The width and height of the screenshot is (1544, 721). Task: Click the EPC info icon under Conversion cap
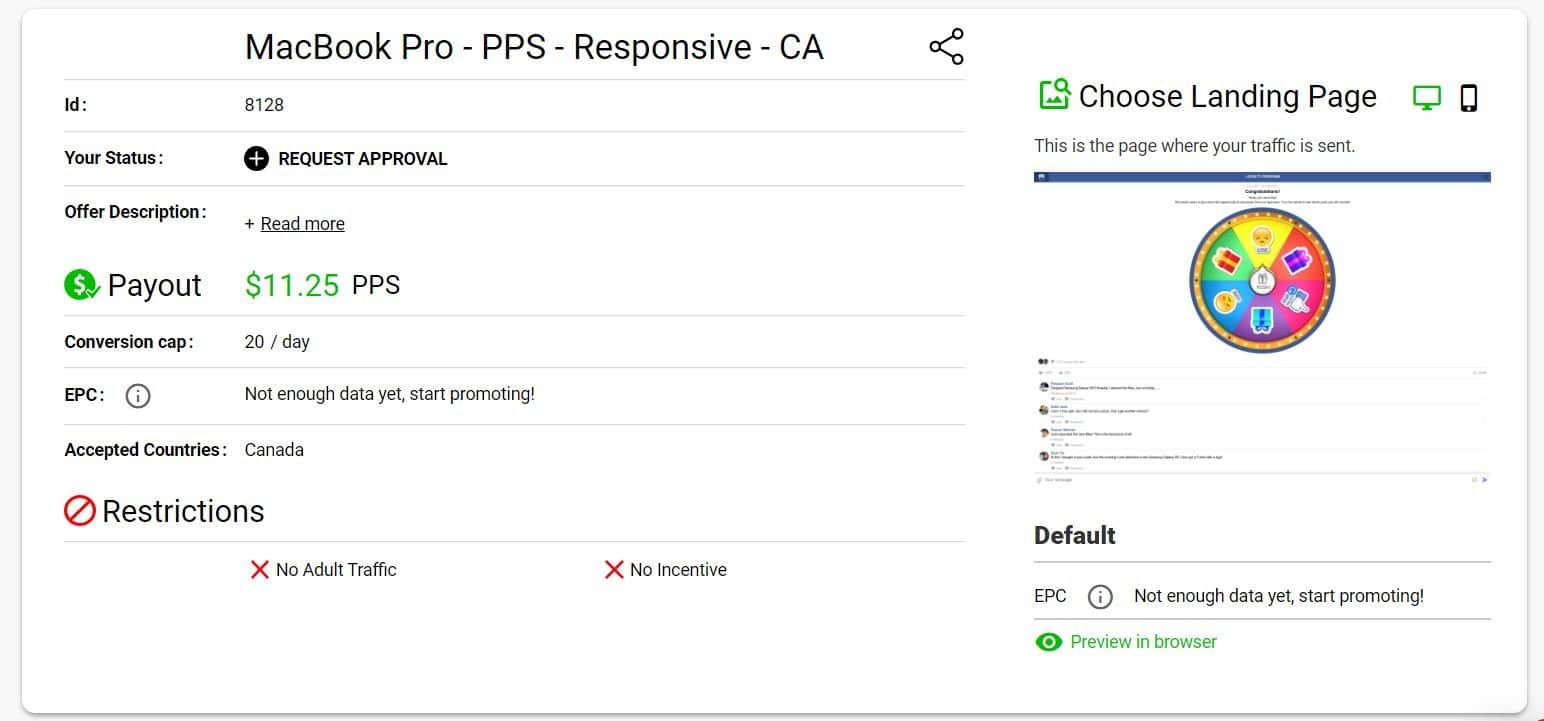[x=138, y=396]
